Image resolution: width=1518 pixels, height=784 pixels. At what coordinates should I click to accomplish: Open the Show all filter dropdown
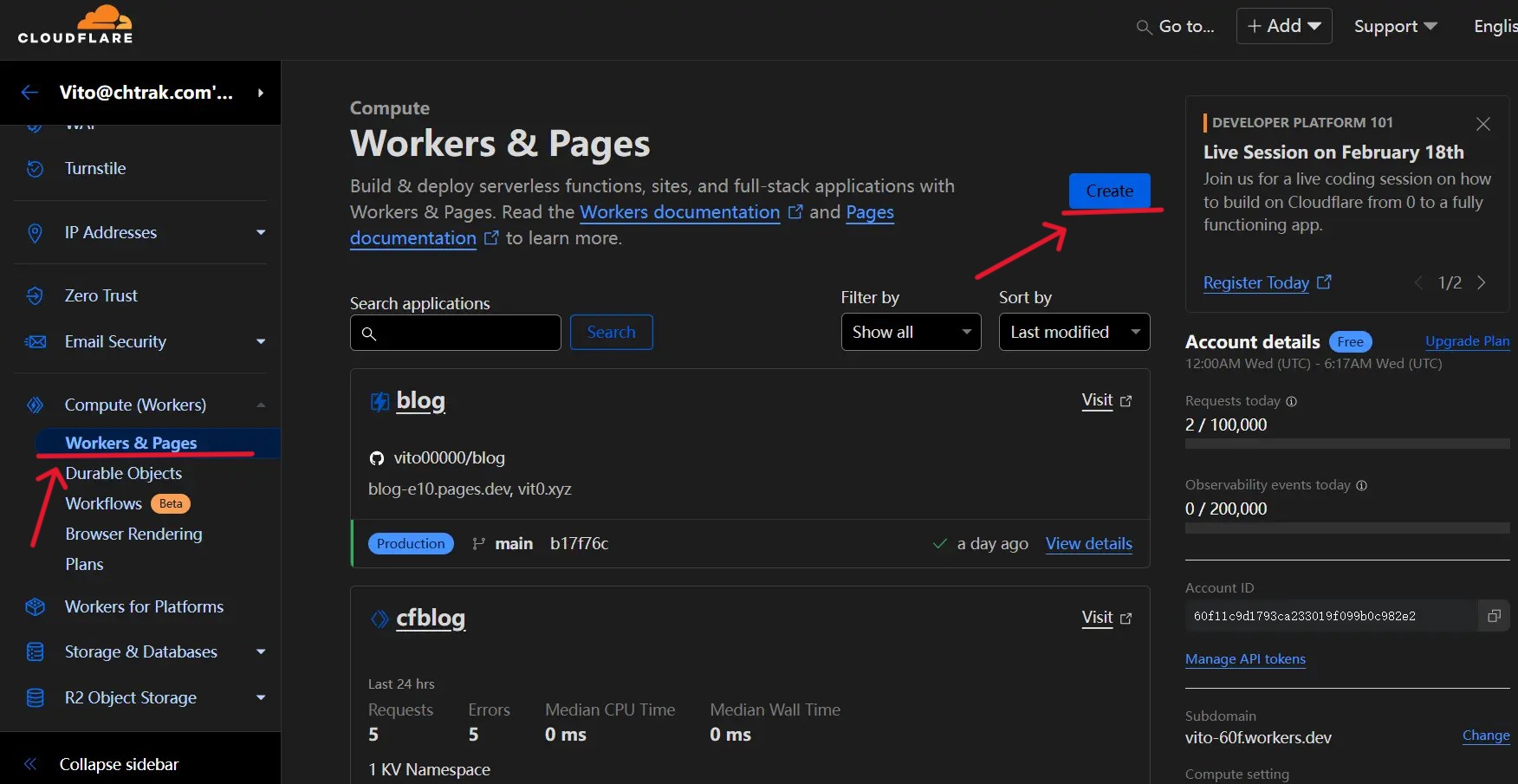pyautogui.click(x=911, y=332)
